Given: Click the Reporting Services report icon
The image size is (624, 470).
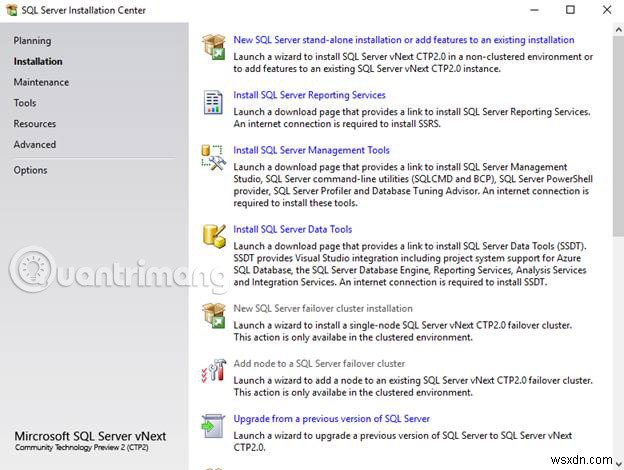Looking at the screenshot, I should pos(213,102).
